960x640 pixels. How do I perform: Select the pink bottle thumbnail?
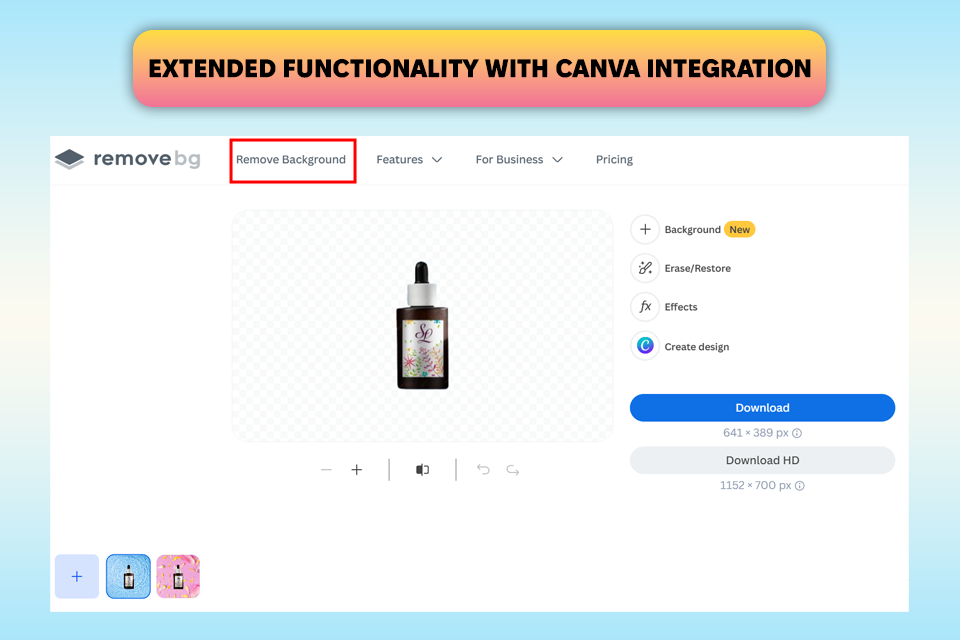point(178,576)
